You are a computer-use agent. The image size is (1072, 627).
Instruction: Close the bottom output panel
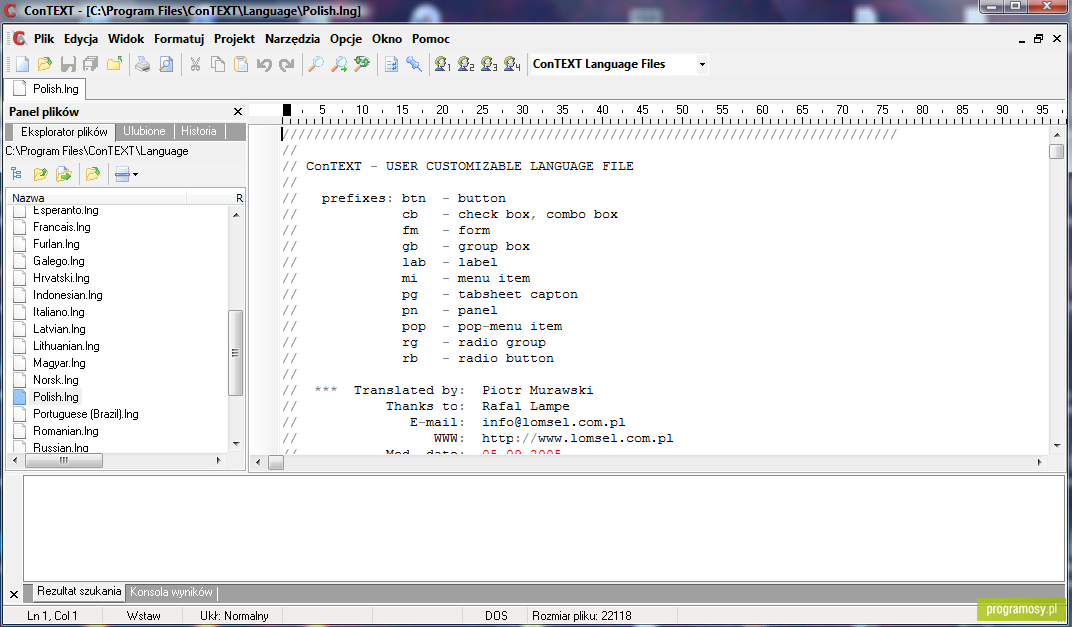coord(14,594)
